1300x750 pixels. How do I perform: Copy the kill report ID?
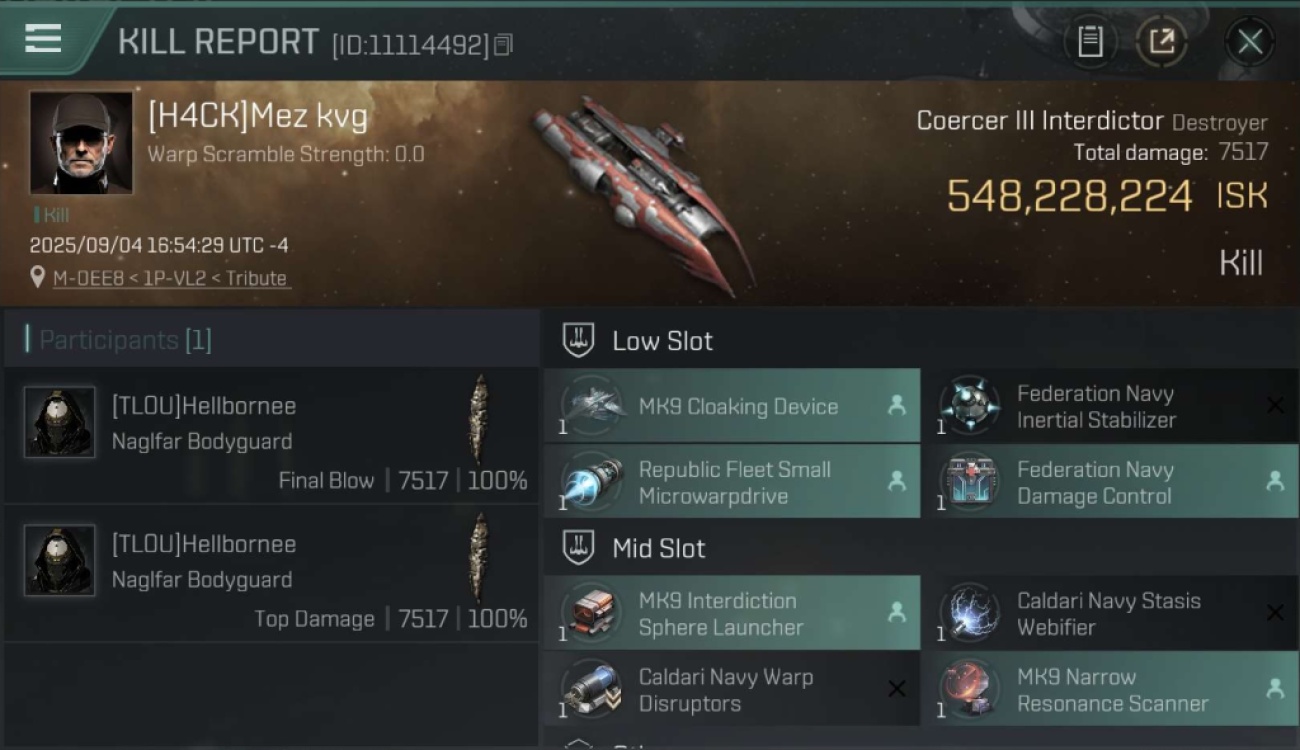tap(503, 45)
